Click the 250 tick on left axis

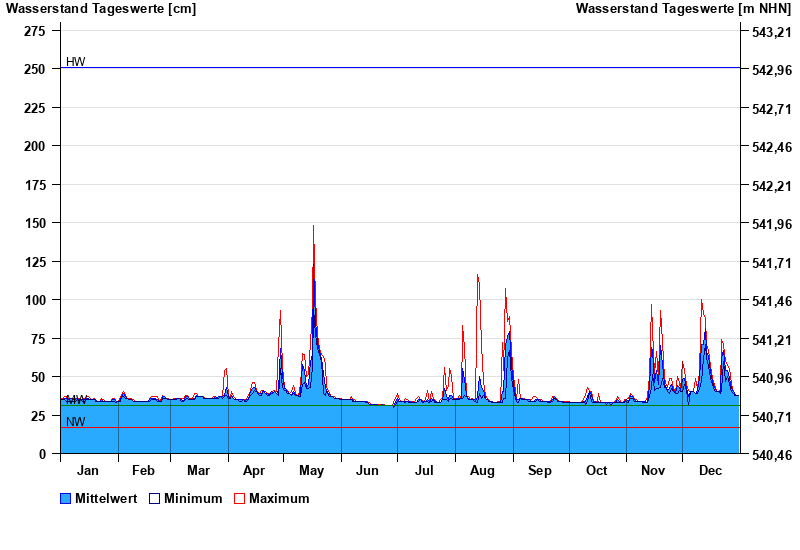coord(35,69)
